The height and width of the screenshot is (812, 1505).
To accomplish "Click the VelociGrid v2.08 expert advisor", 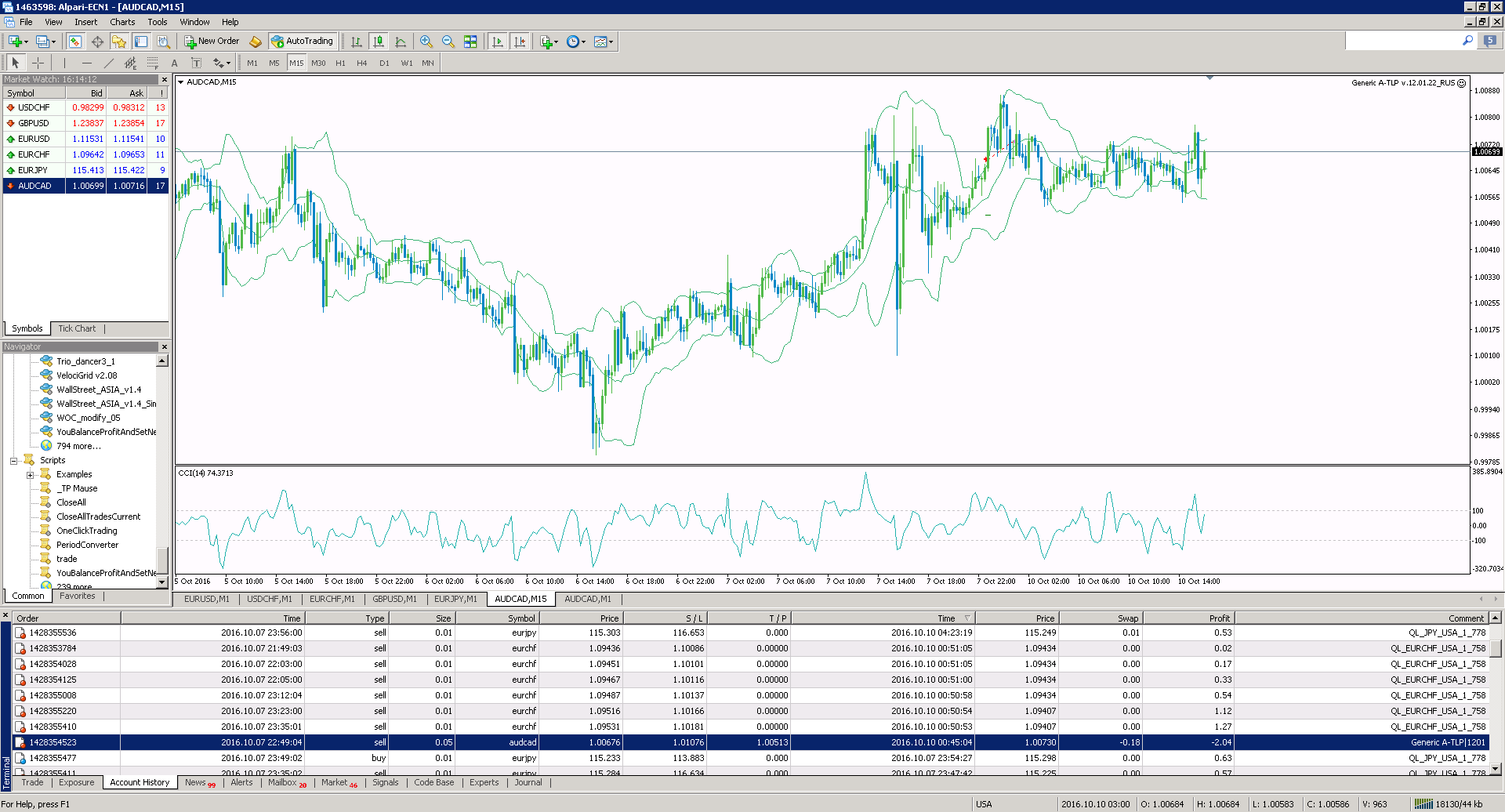I will [86, 375].
